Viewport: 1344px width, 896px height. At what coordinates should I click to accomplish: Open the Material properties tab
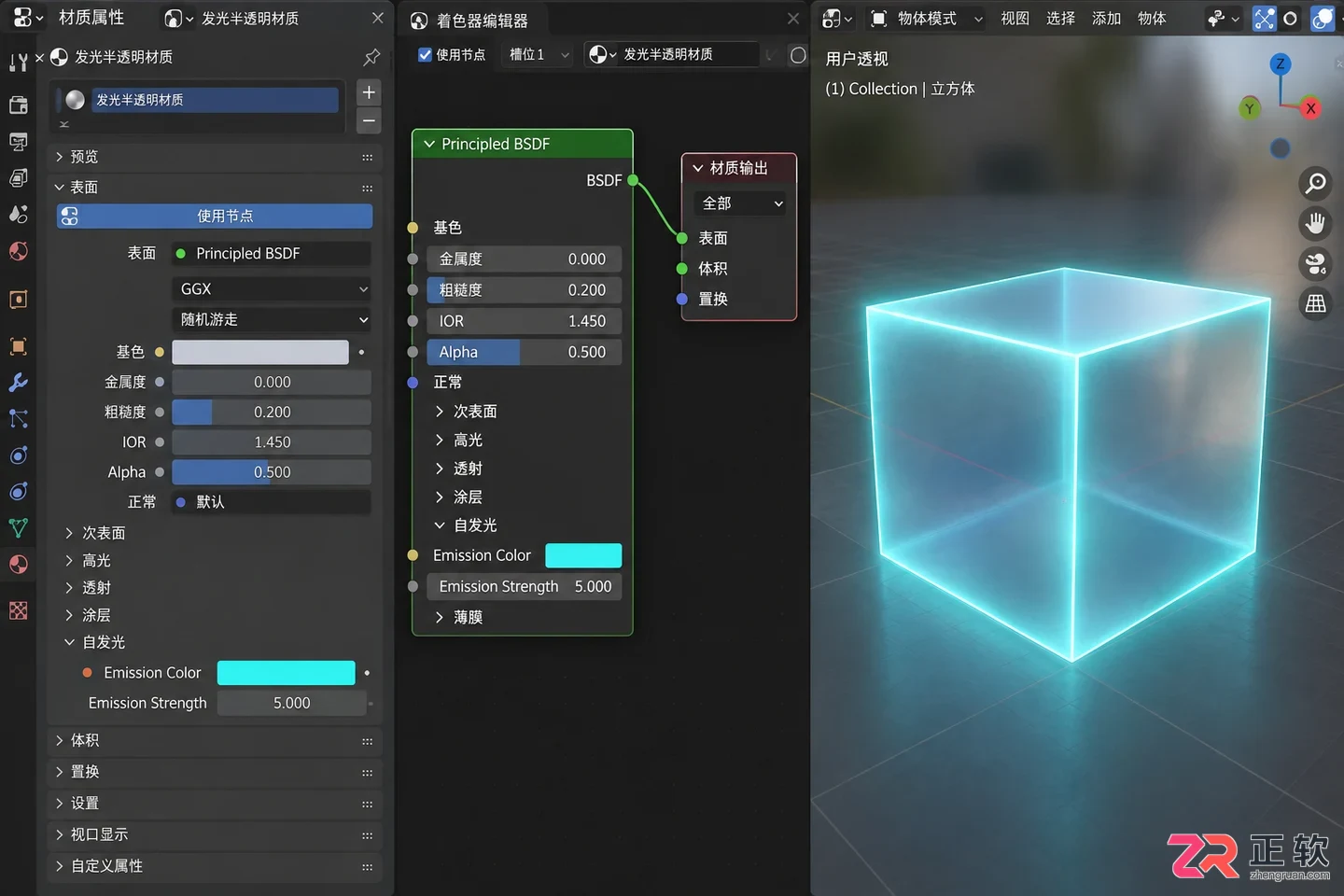pyautogui.click(x=18, y=565)
